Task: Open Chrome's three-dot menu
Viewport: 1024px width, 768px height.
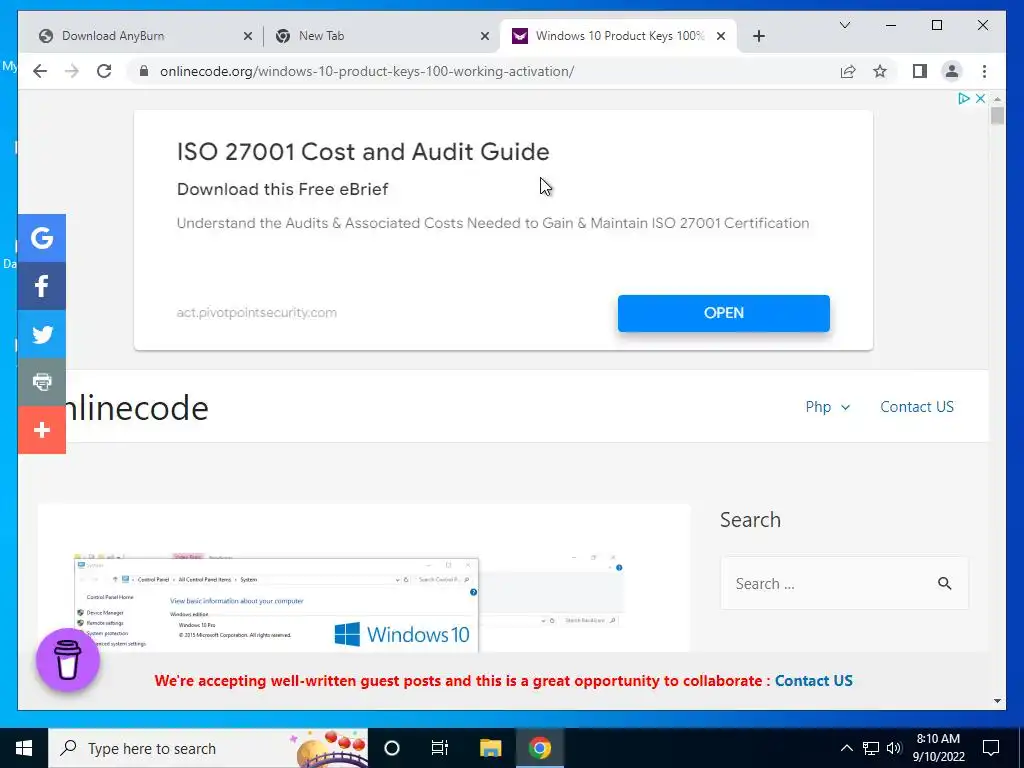Action: 984,71
